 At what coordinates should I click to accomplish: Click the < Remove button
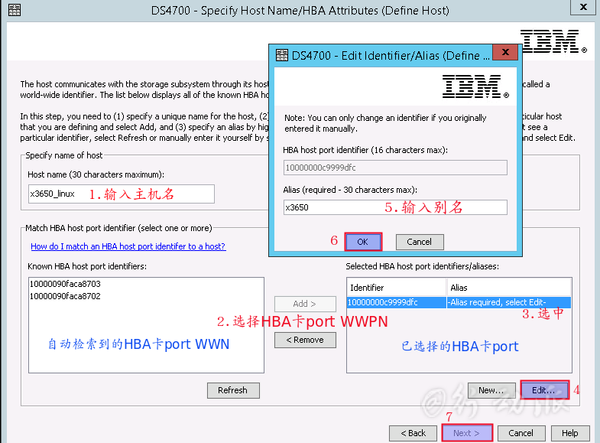(x=305, y=340)
